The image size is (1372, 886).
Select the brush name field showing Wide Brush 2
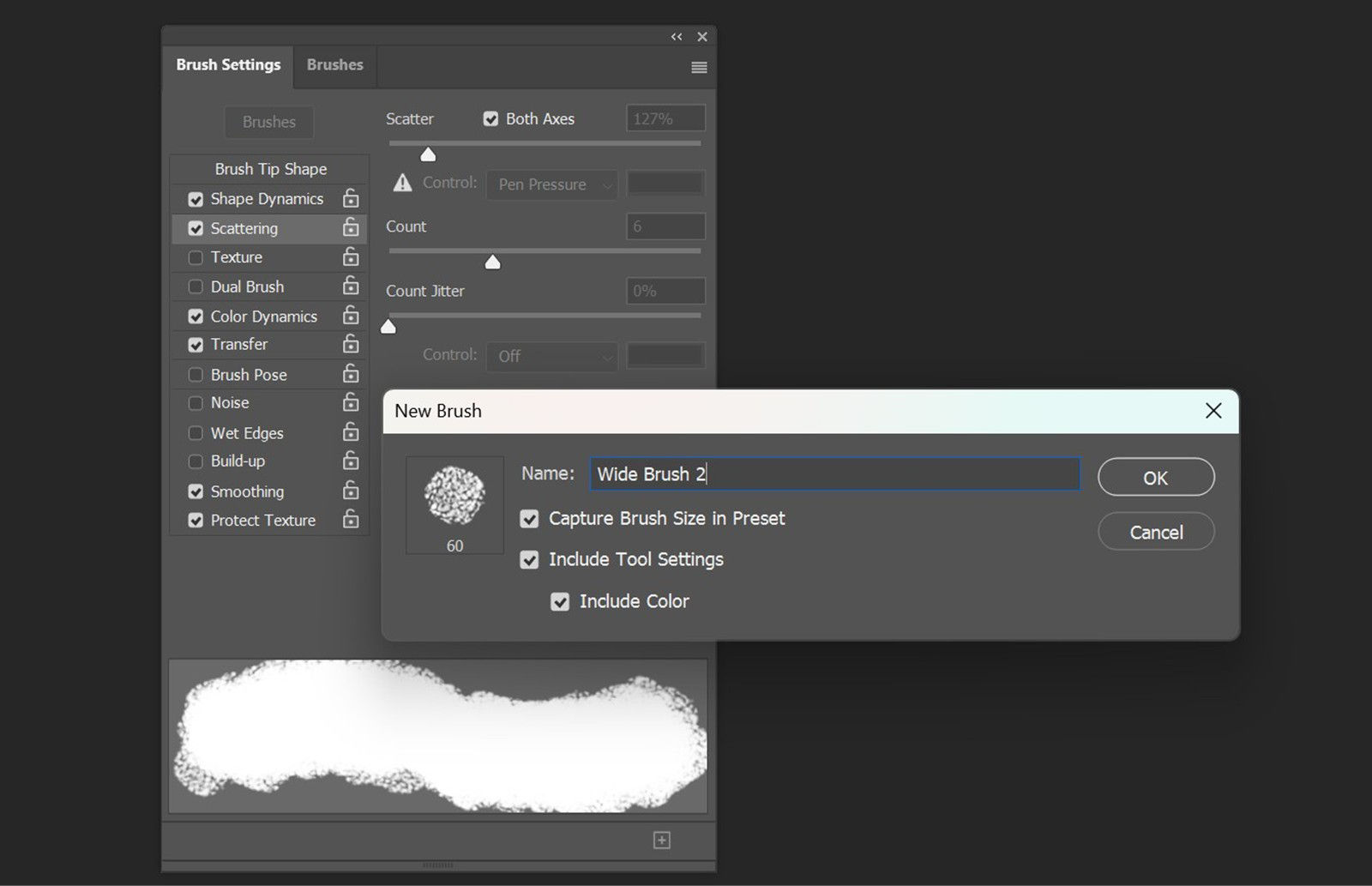click(833, 473)
